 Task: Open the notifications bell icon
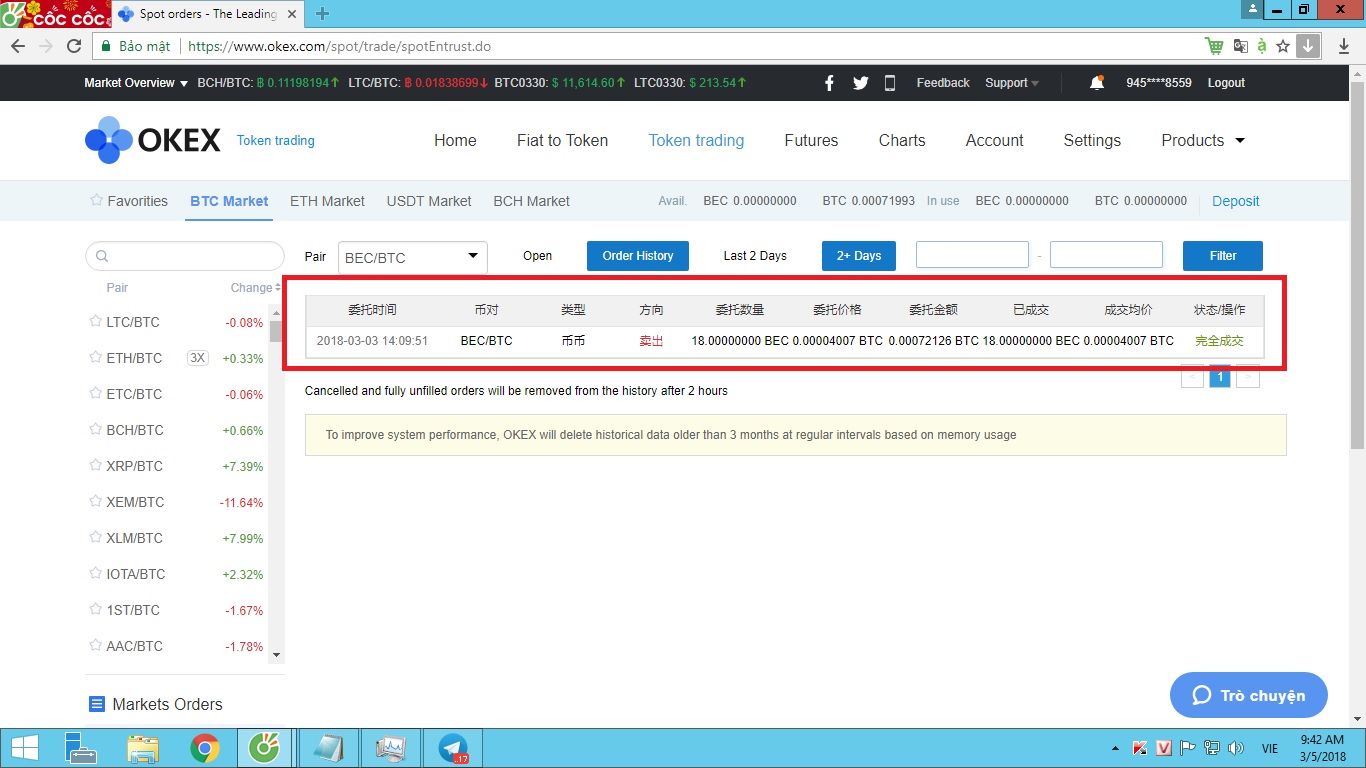1097,83
